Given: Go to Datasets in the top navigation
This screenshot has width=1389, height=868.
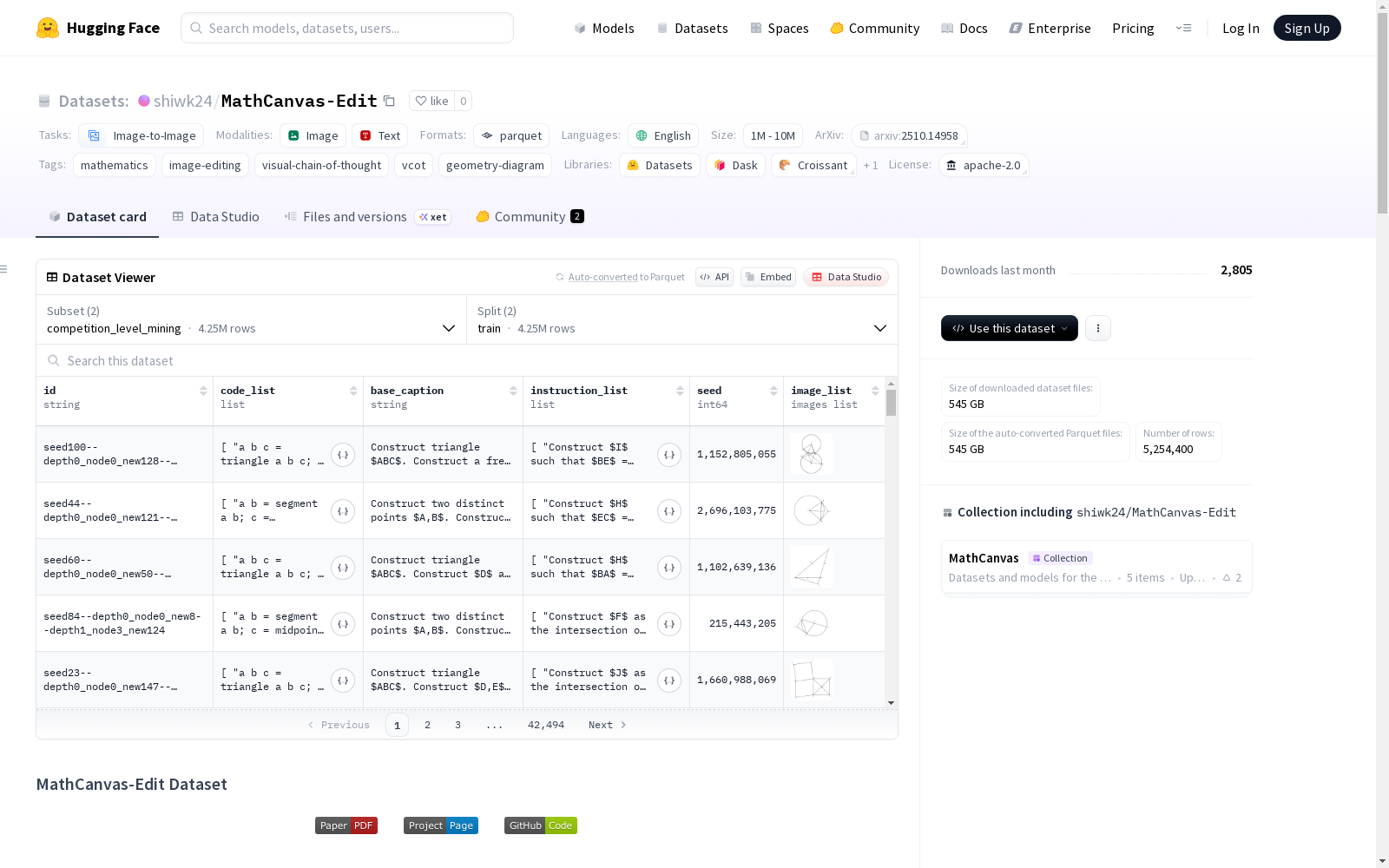Looking at the screenshot, I should (x=692, y=28).
